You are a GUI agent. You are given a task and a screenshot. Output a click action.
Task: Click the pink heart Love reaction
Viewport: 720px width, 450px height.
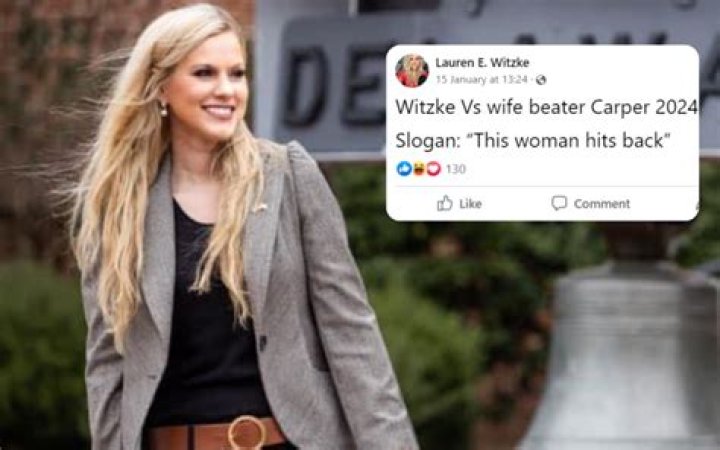[x=433, y=169]
